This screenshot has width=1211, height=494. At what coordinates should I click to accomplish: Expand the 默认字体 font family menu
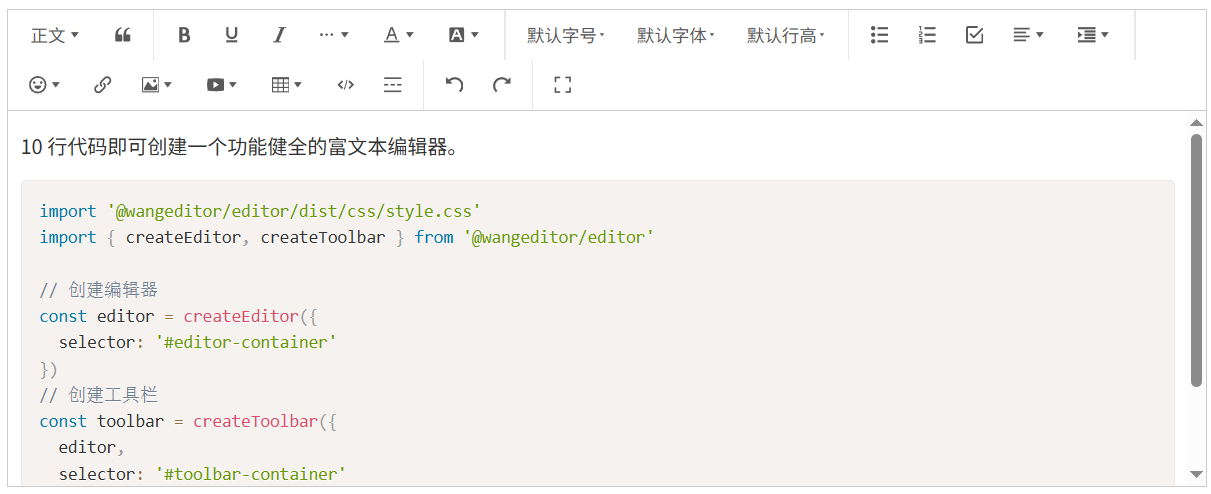675,35
